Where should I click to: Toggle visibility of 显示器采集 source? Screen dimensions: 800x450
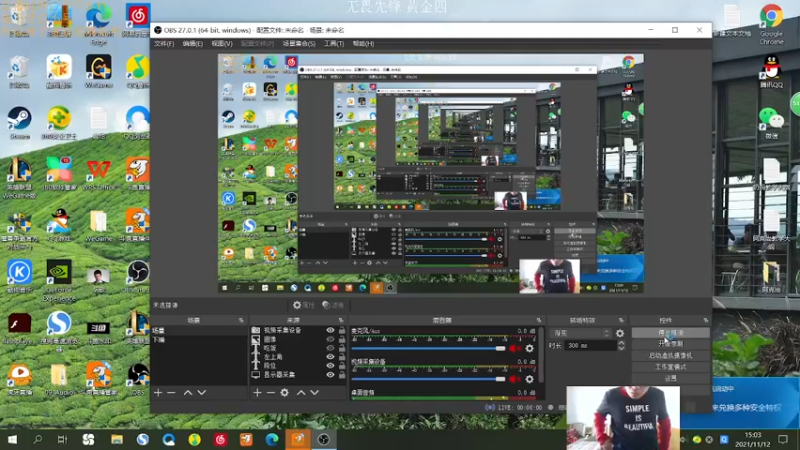(330, 374)
